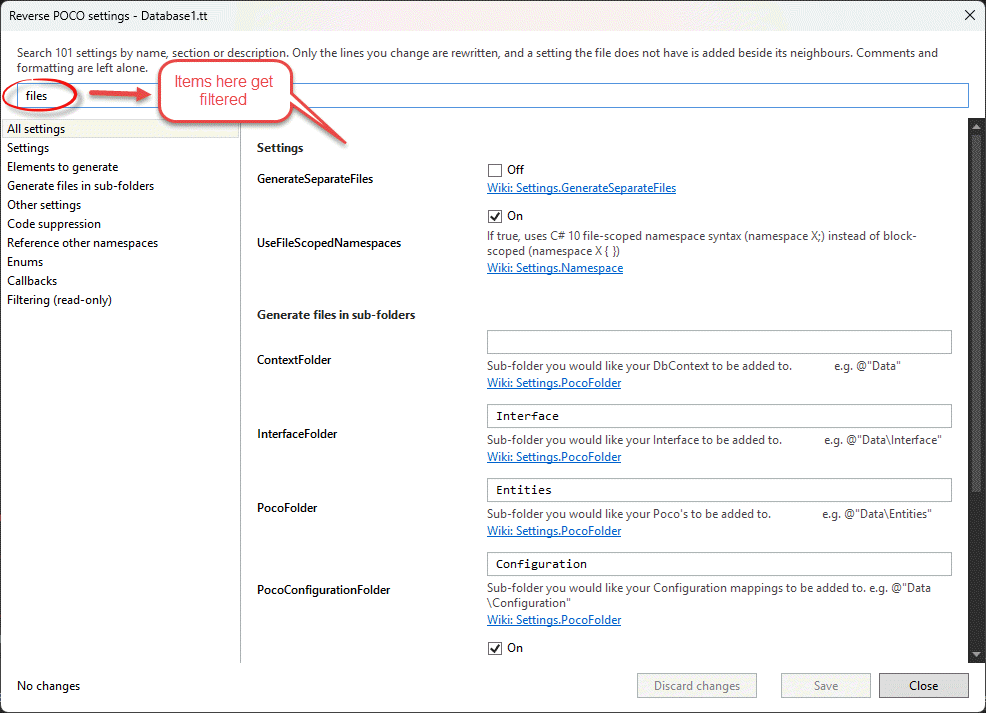Click the 'No changes' status text
986x713 pixels.
click(48, 686)
